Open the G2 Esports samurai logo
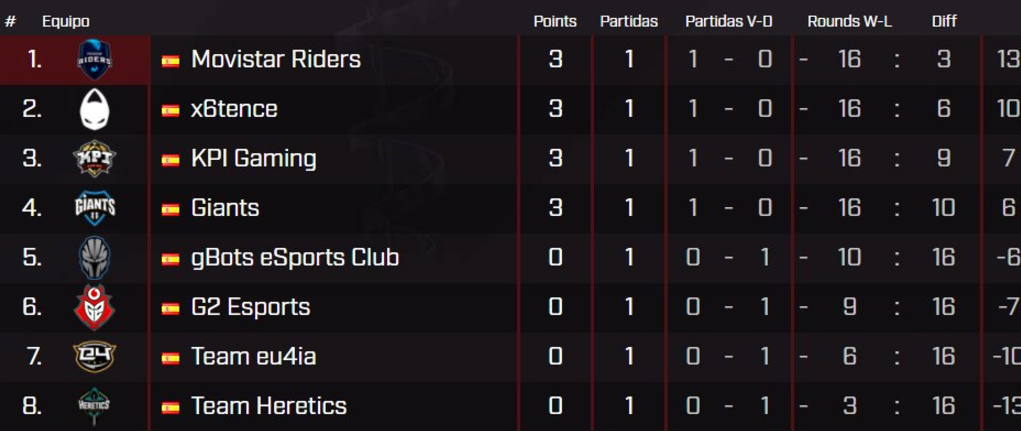Screen dimensions: 1021x432 94,307
